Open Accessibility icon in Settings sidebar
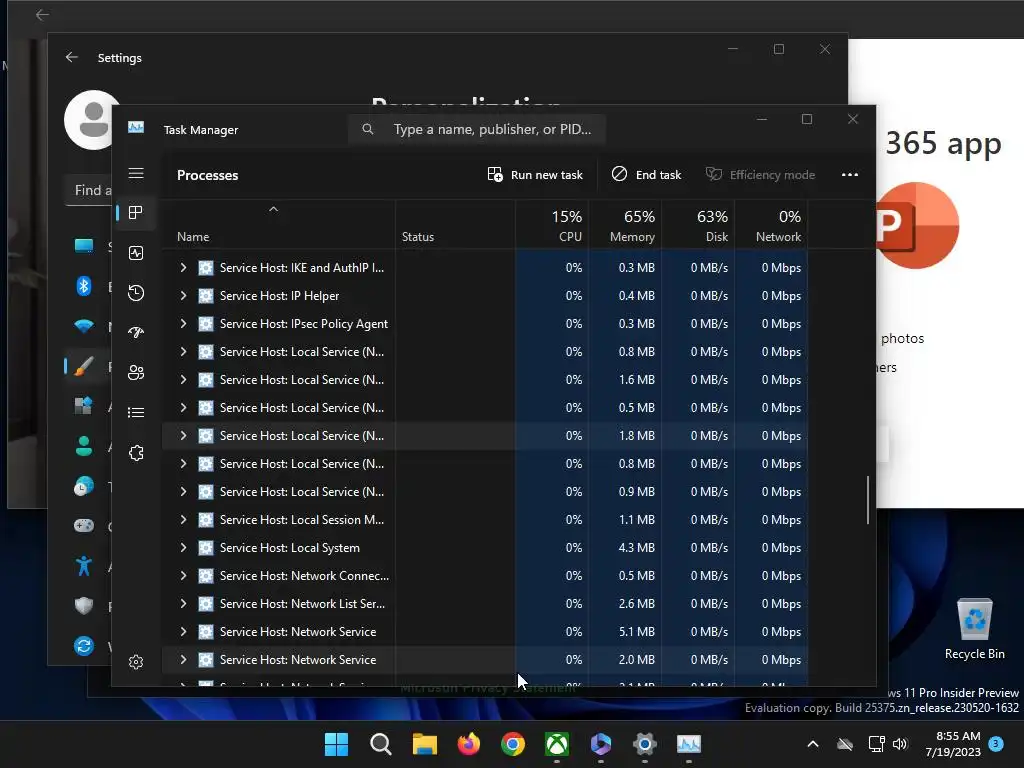Image resolution: width=1024 pixels, height=768 pixels. tap(84, 566)
